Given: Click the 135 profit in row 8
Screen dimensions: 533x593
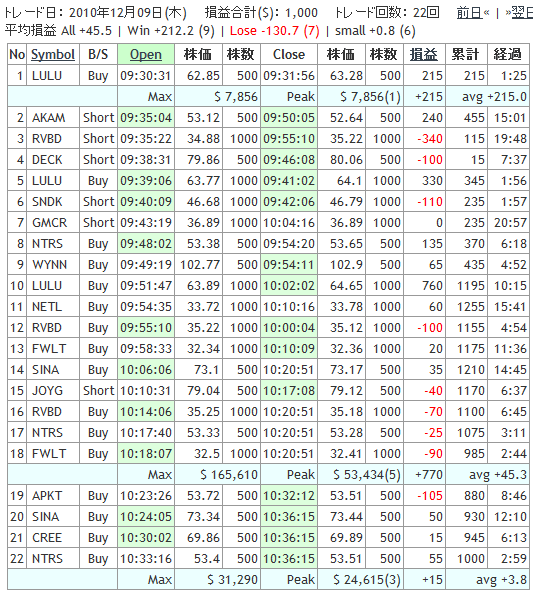Looking at the screenshot, I should coord(432,244).
